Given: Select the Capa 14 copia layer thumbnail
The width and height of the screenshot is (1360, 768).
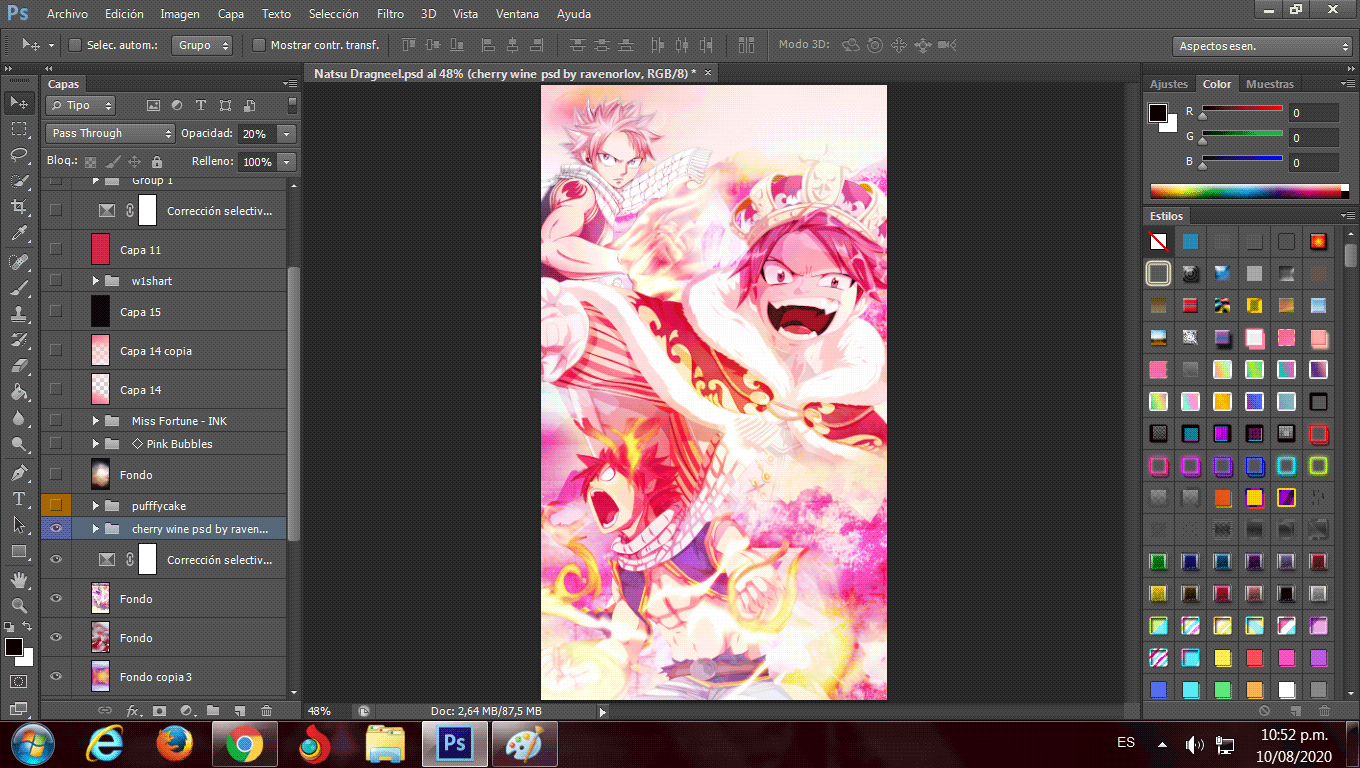Looking at the screenshot, I should point(100,350).
